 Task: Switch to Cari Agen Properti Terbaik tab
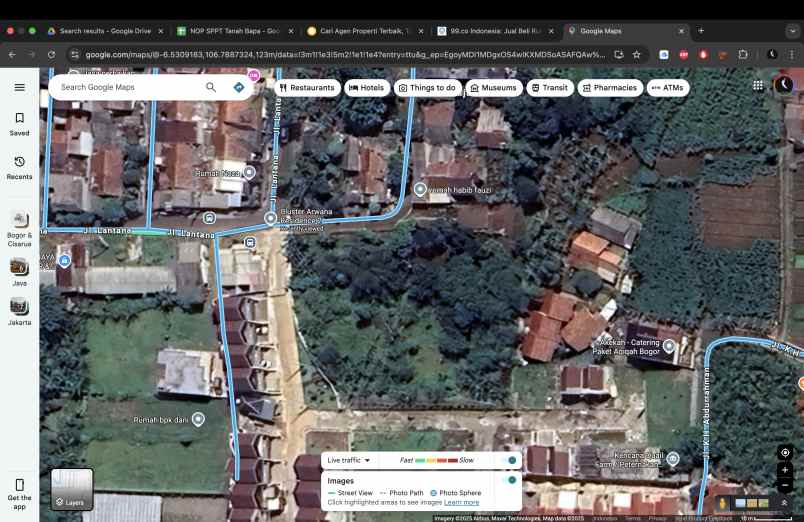coord(365,31)
